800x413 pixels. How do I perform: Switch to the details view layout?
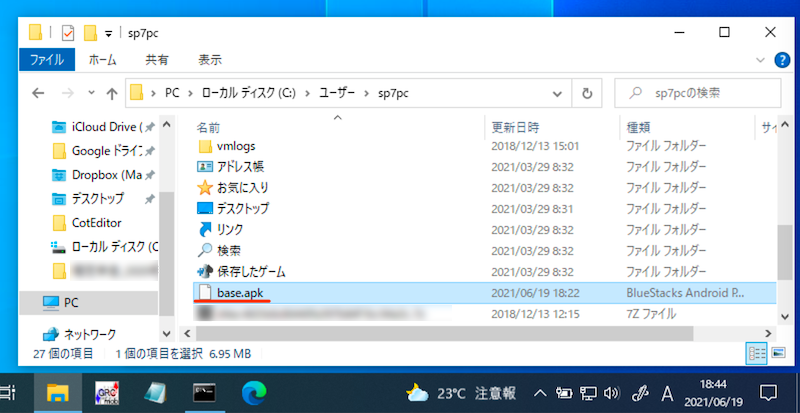pos(753,353)
